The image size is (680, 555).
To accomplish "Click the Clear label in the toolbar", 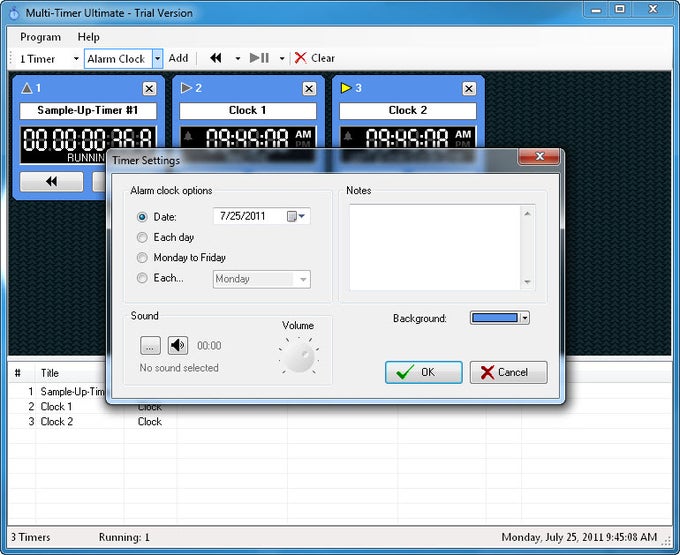I will (323, 58).
